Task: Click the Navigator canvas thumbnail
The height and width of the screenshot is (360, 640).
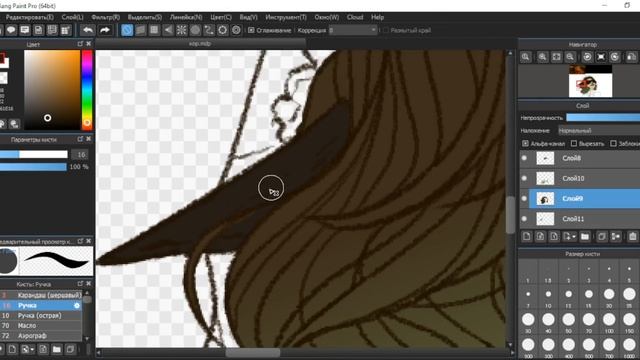Action: pyautogui.click(x=590, y=81)
